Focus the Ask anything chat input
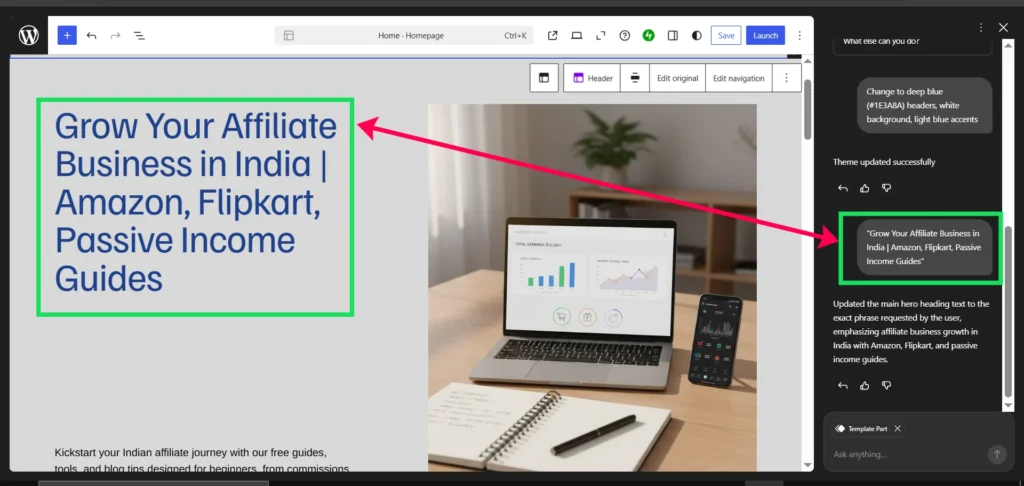The height and width of the screenshot is (486, 1024). pyautogui.click(x=905, y=454)
